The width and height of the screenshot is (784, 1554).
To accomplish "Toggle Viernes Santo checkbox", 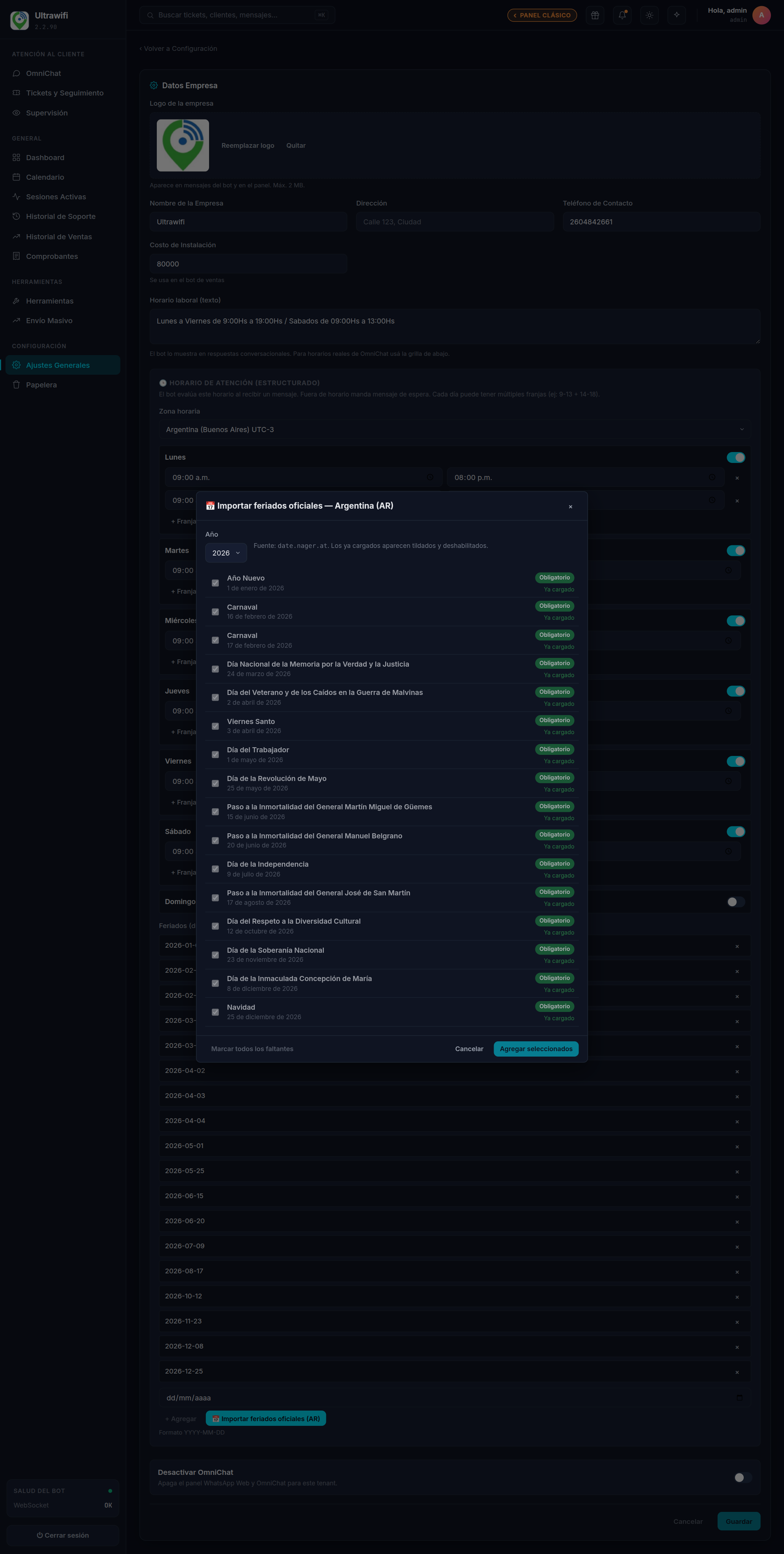I will click(x=215, y=726).
